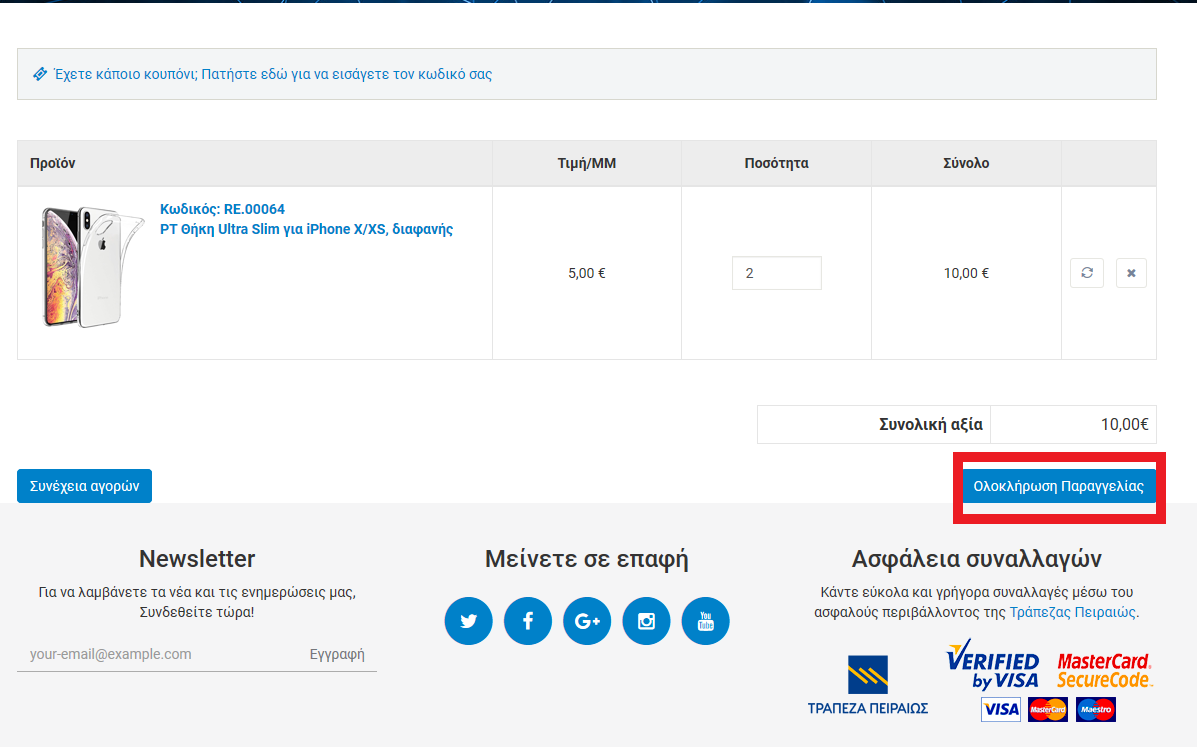Screen dimensions: 1197x747
Task: Click the Τιμή/ΜΜ column header
Action: coord(586,163)
